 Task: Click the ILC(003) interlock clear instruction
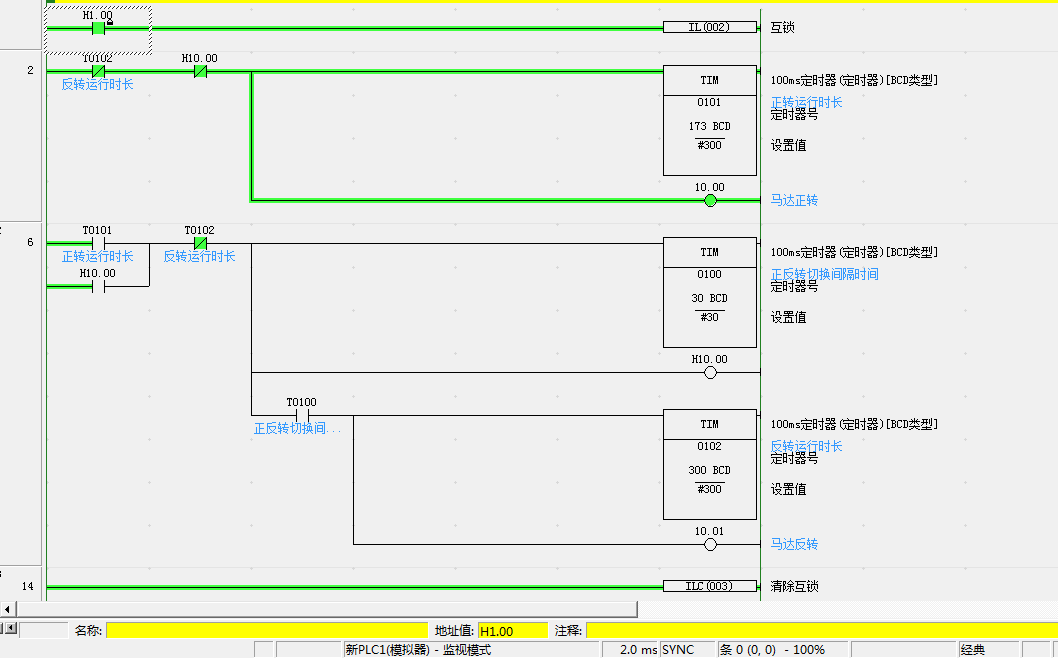click(709, 586)
